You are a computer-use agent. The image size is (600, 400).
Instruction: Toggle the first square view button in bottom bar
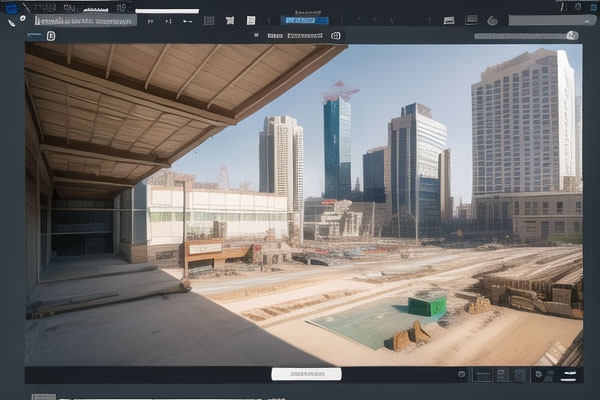click(x=482, y=375)
